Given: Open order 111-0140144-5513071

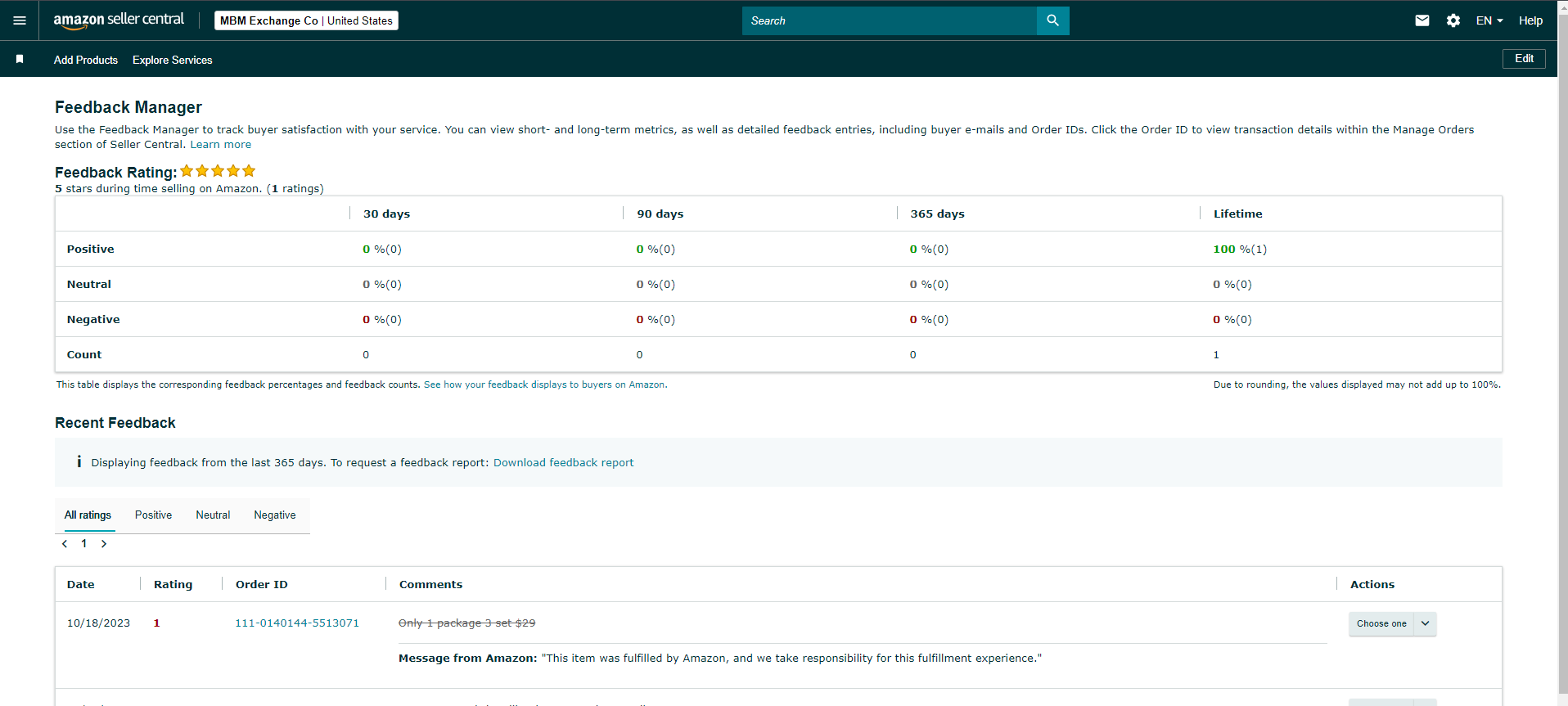Looking at the screenshot, I should pyautogui.click(x=297, y=623).
